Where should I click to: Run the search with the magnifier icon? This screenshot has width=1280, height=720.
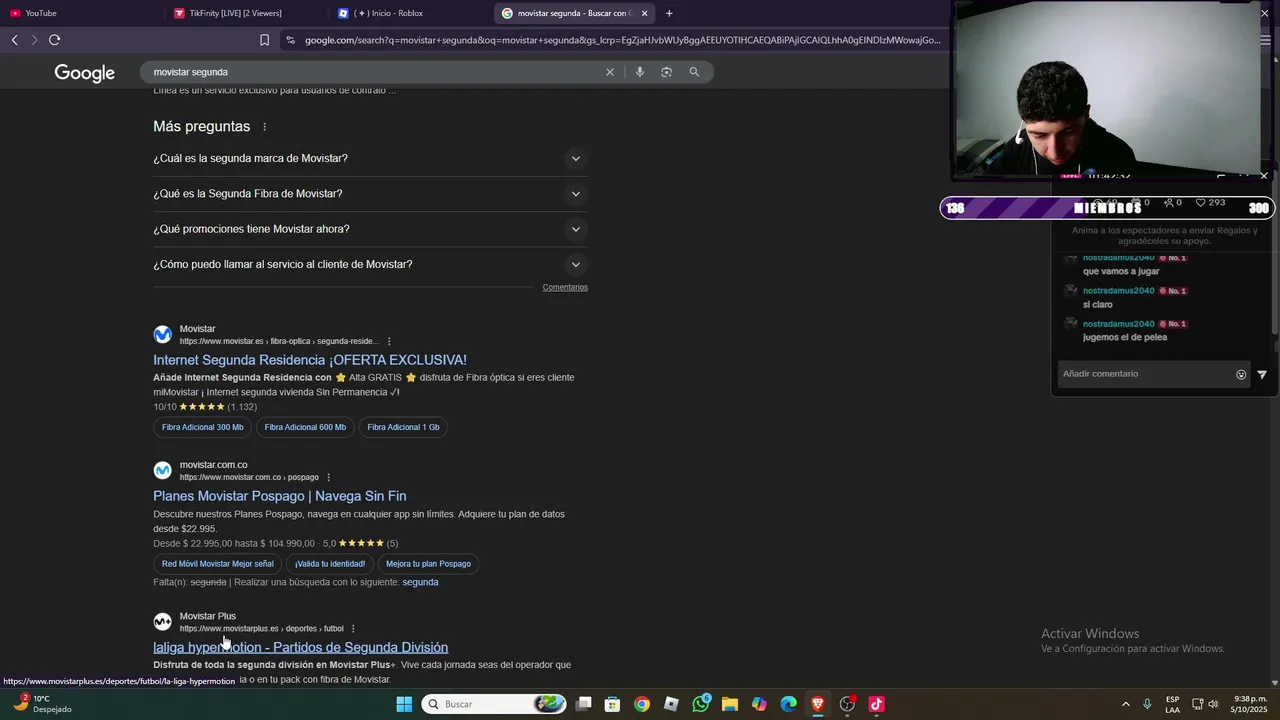694,72
